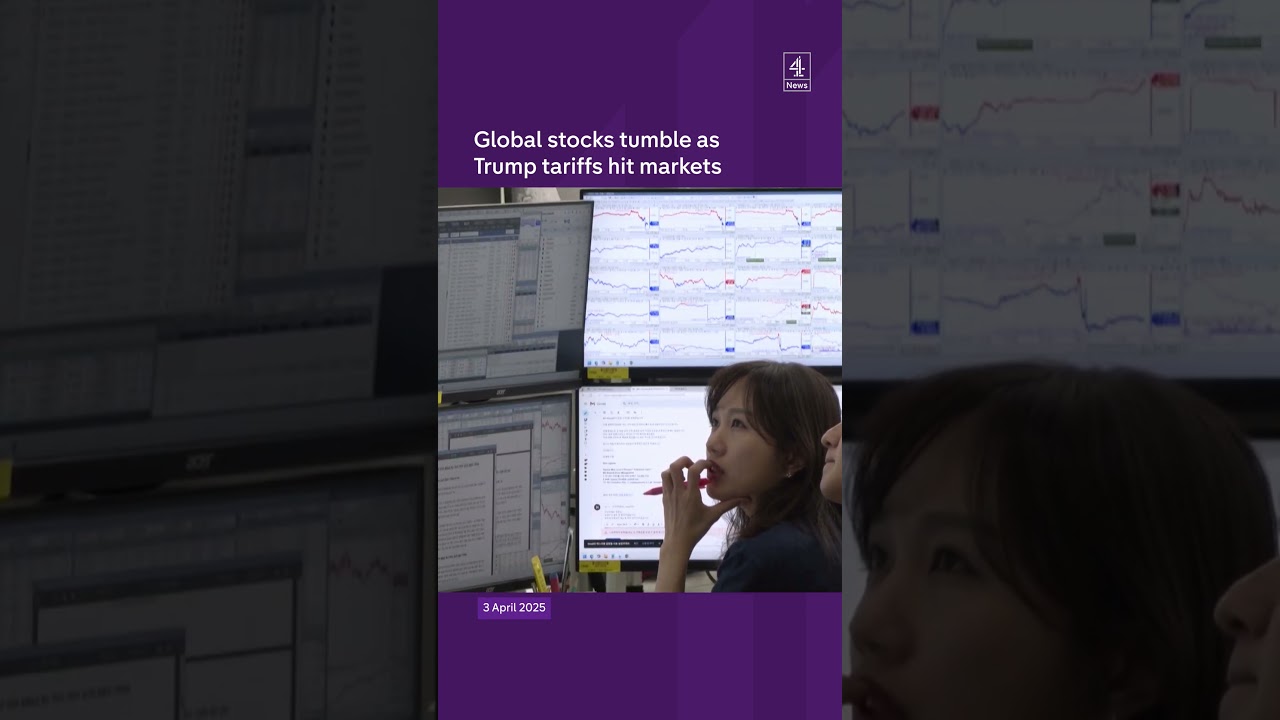Click the dark bar at the email monitor's bottom
Viewport: 1280px width, 720px height.
tap(623, 543)
